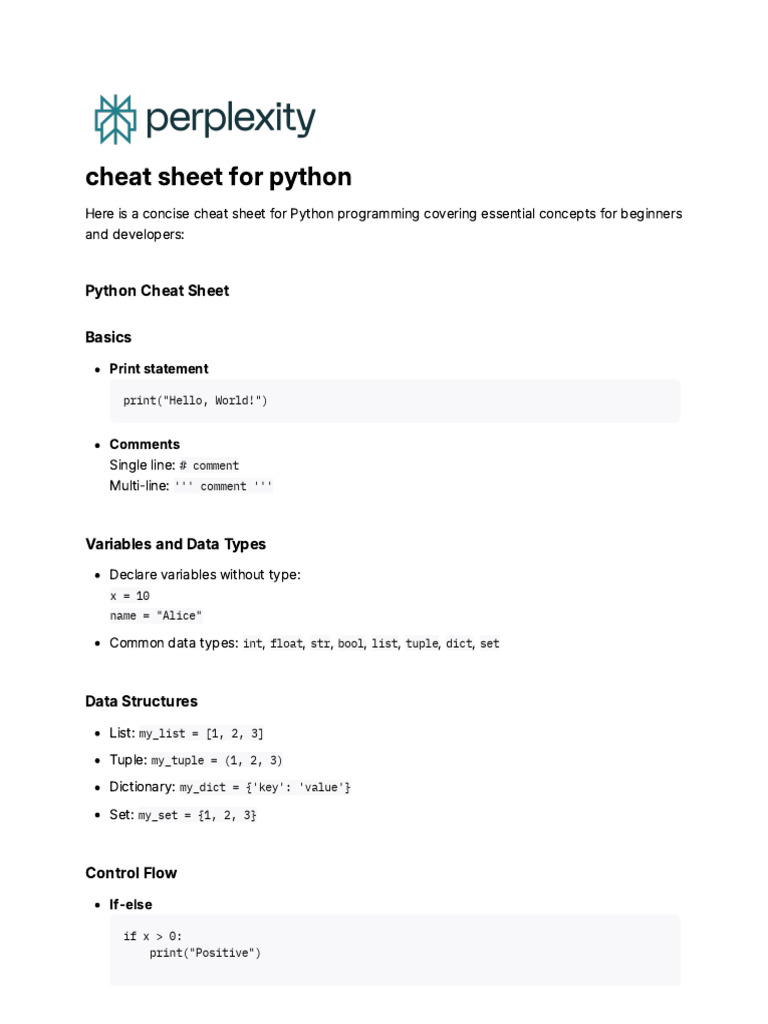Click the my_list = [1, 2, 3] code
Screen dimensions: 768x1024
201,734
